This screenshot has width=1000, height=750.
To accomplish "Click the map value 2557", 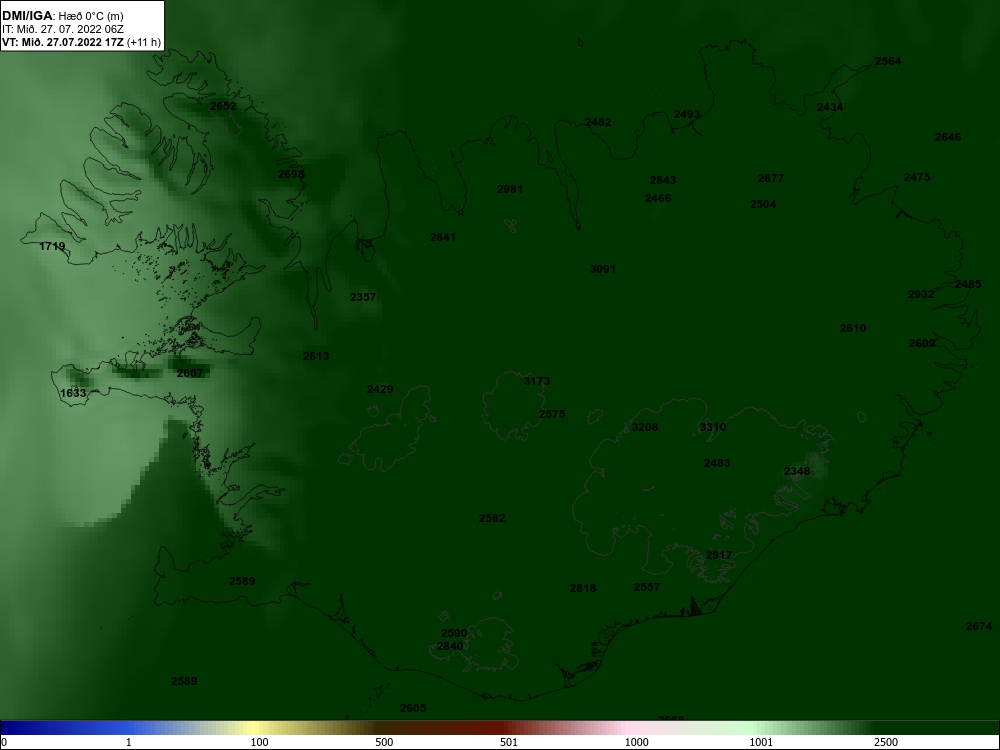I will tap(647, 587).
